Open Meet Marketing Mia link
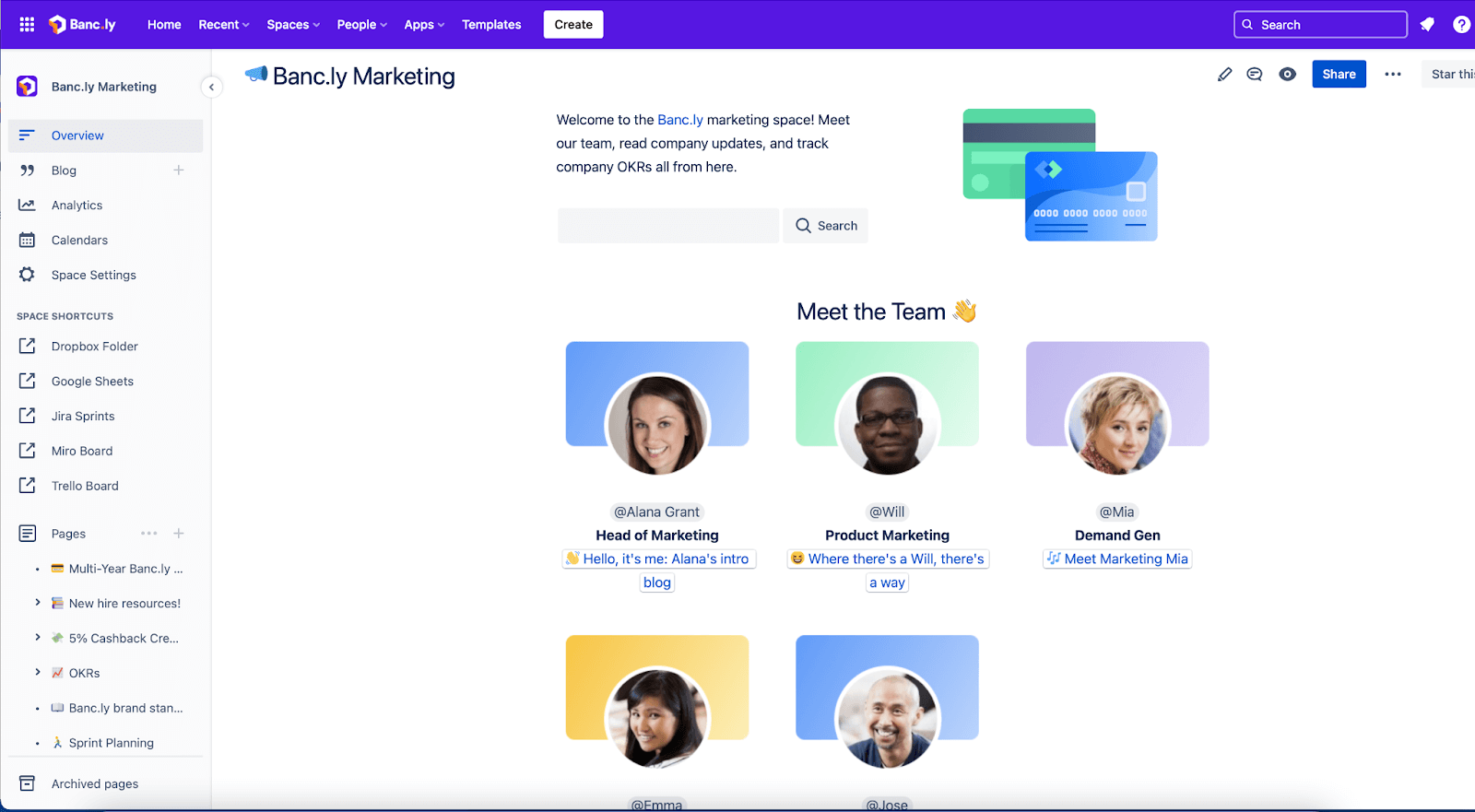The image size is (1475, 812). pyautogui.click(x=1117, y=559)
